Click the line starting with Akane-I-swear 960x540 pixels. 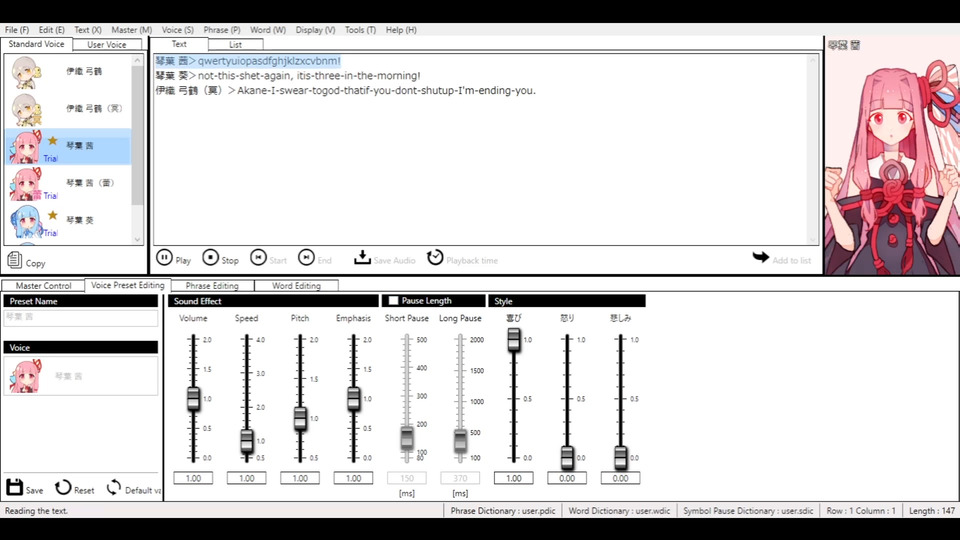345,91
